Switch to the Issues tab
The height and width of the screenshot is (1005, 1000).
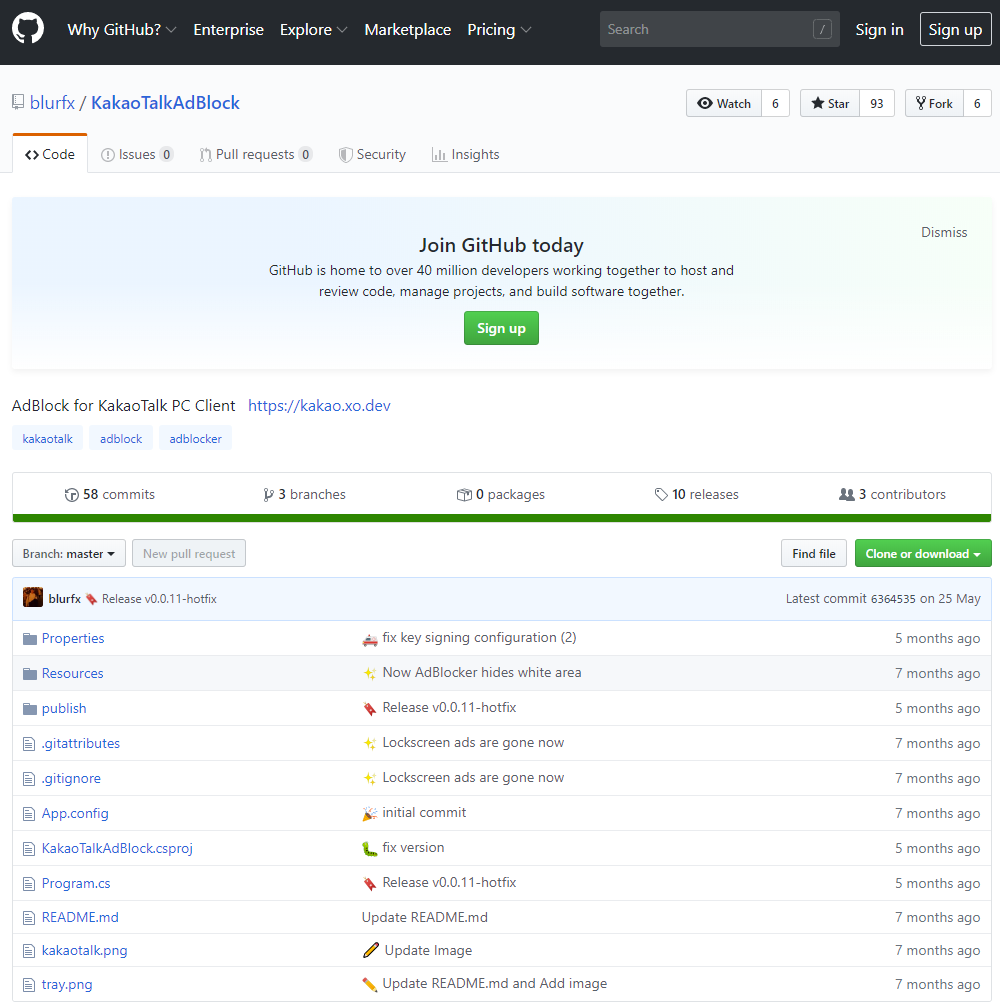[137, 154]
